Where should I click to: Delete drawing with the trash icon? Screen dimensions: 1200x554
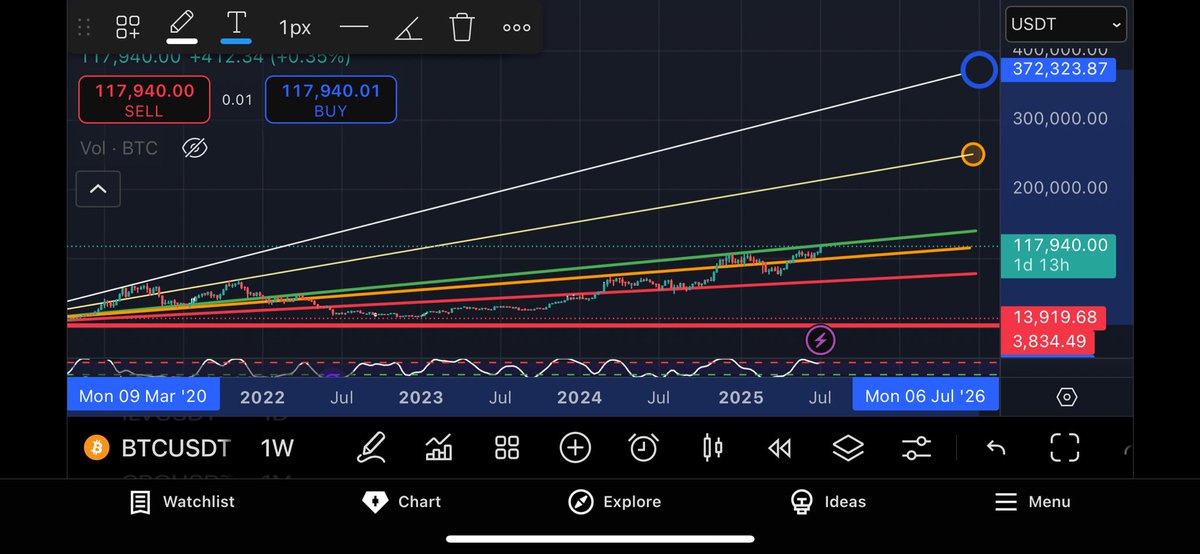coord(461,27)
